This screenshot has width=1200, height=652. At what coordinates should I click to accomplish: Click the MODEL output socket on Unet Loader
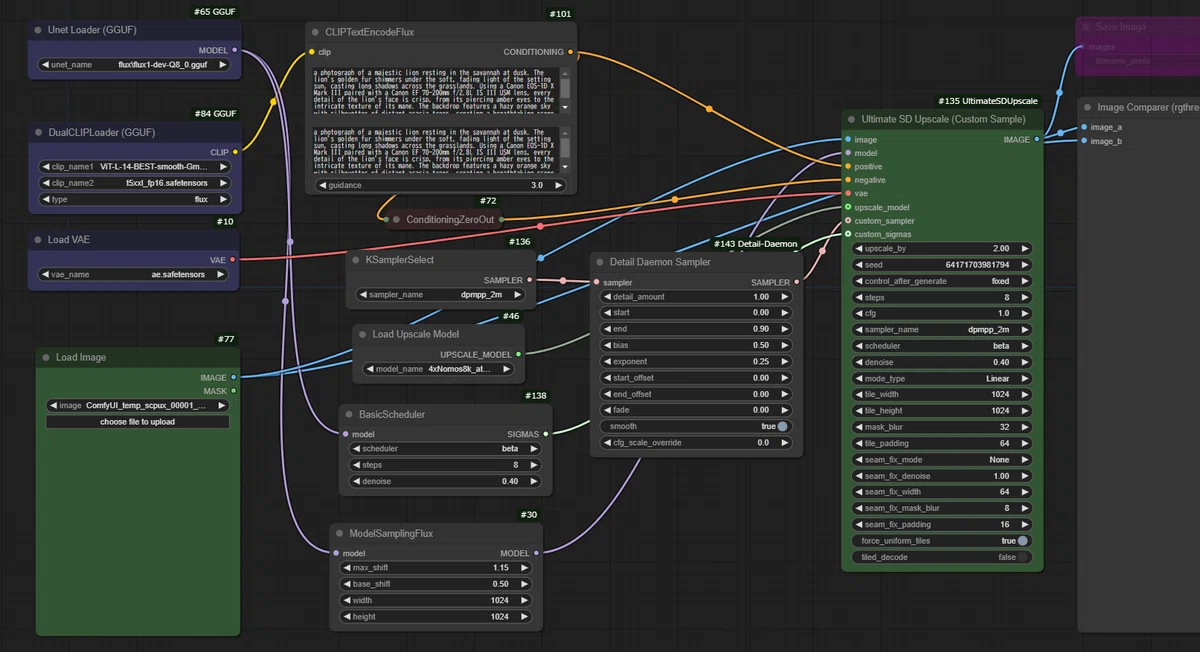[234, 49]
